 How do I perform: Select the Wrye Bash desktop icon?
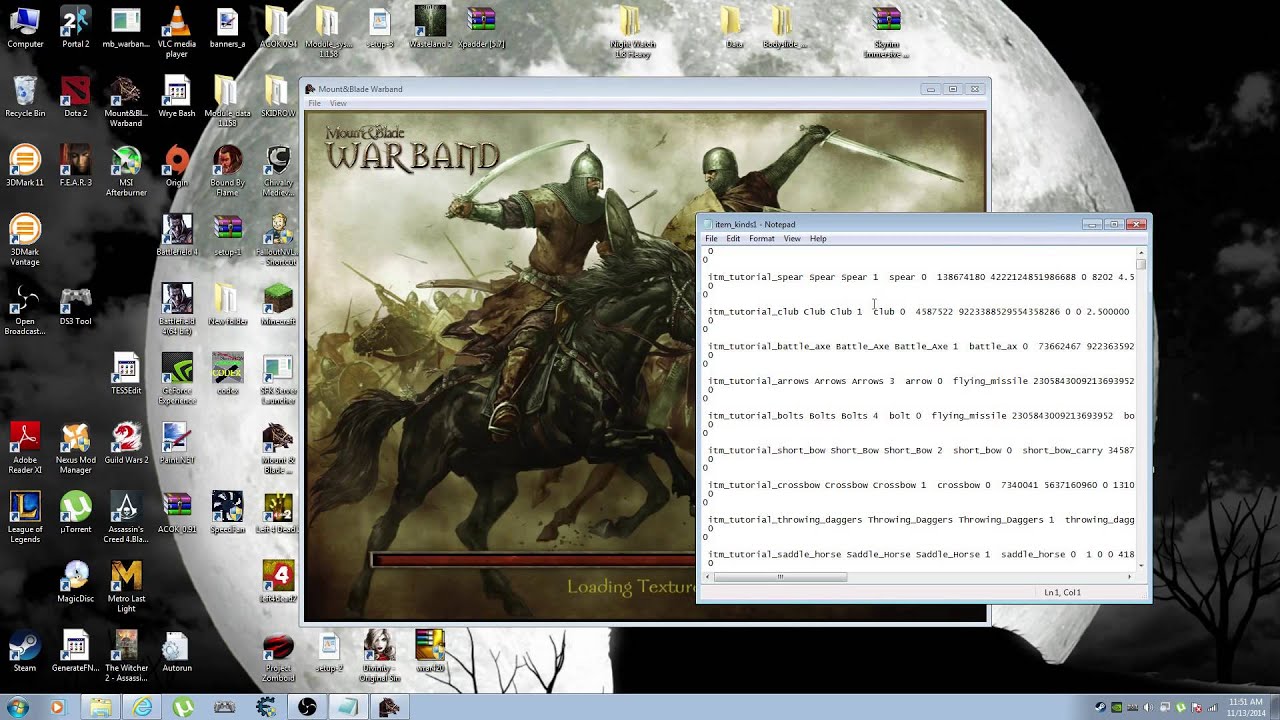[176, 97]
